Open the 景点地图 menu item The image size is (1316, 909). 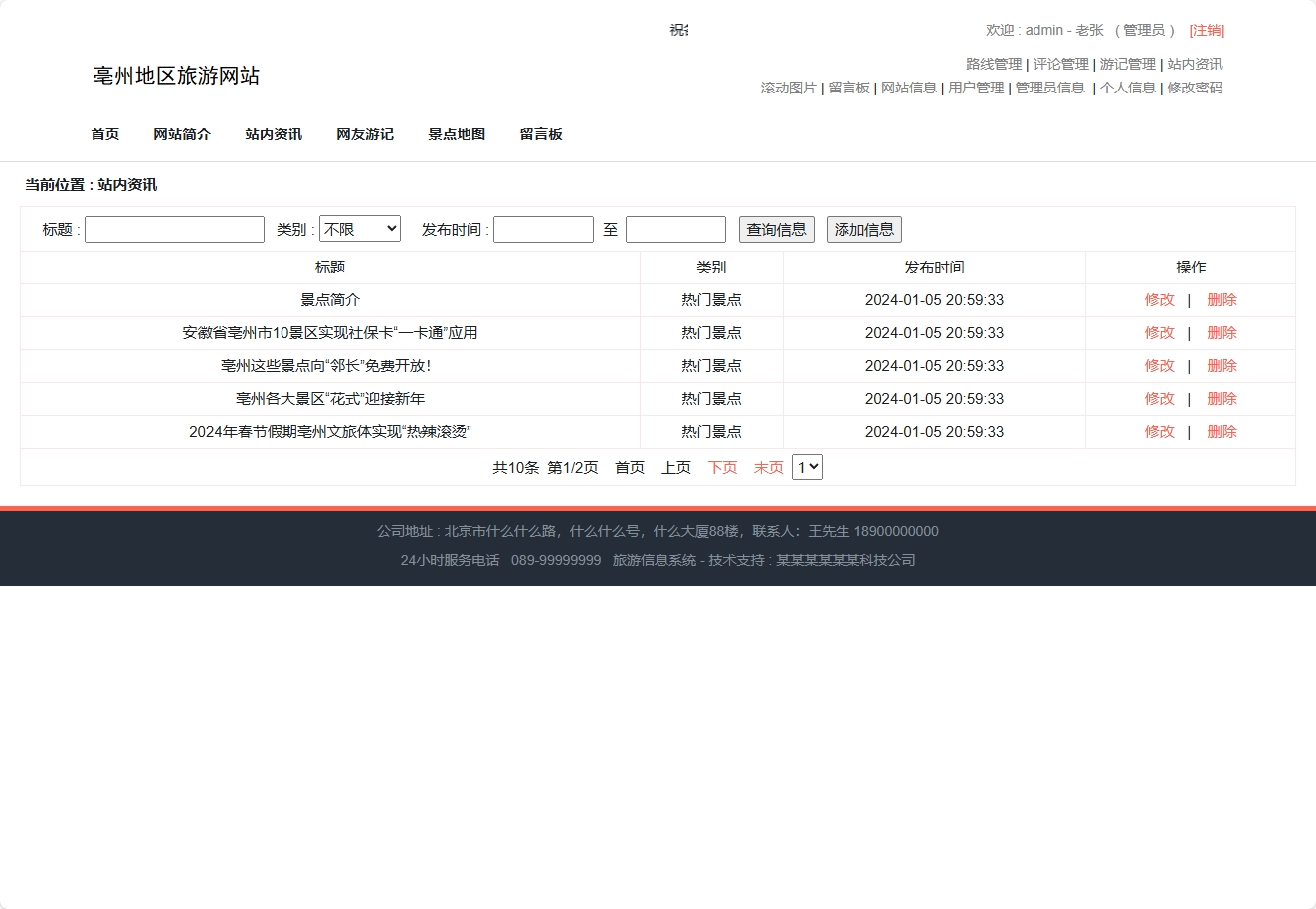[x=456, y=134]
